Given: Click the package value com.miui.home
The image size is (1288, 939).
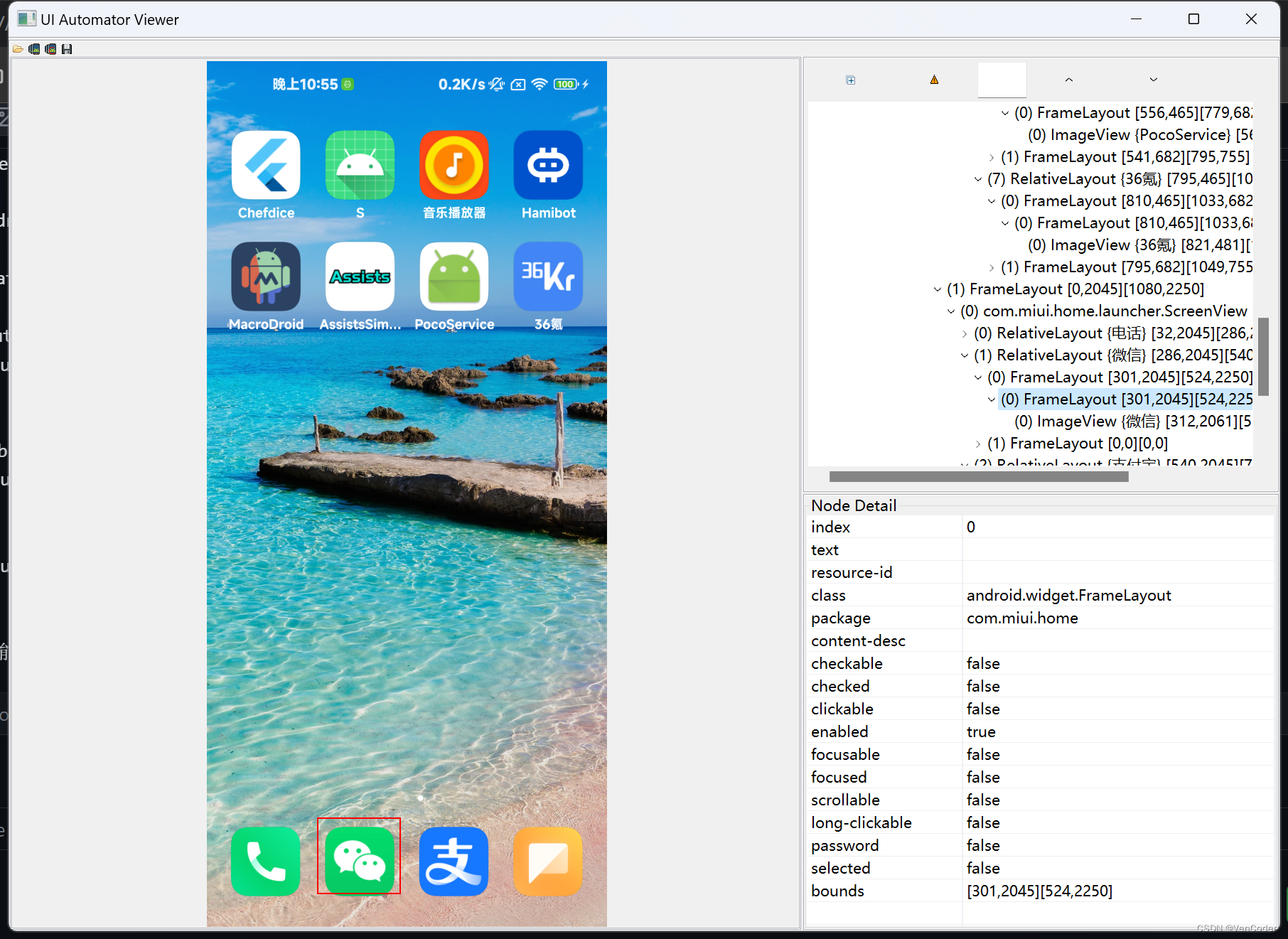Looking at the screenshot, I should coord(1022,618).
